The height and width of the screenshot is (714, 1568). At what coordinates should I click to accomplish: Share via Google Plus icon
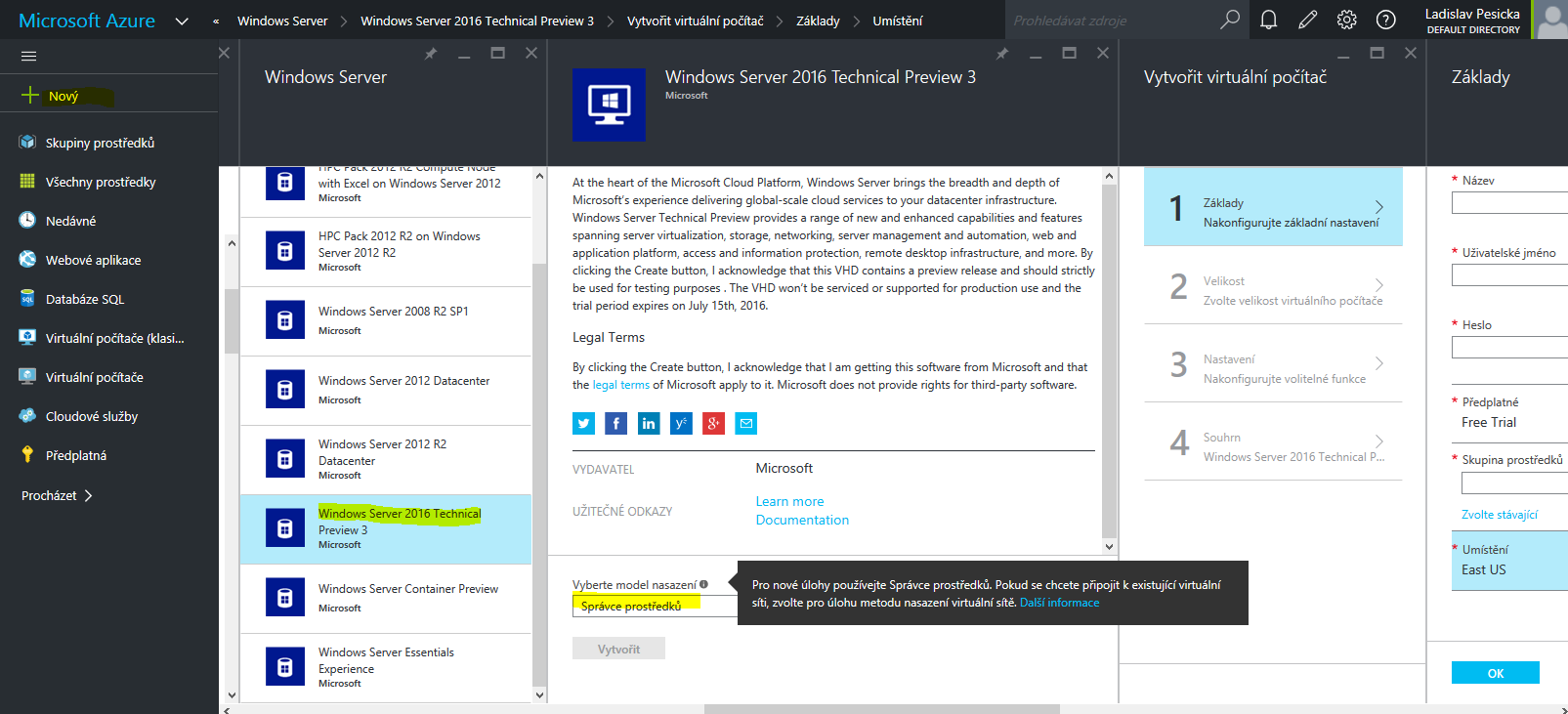tap(714, 423)
